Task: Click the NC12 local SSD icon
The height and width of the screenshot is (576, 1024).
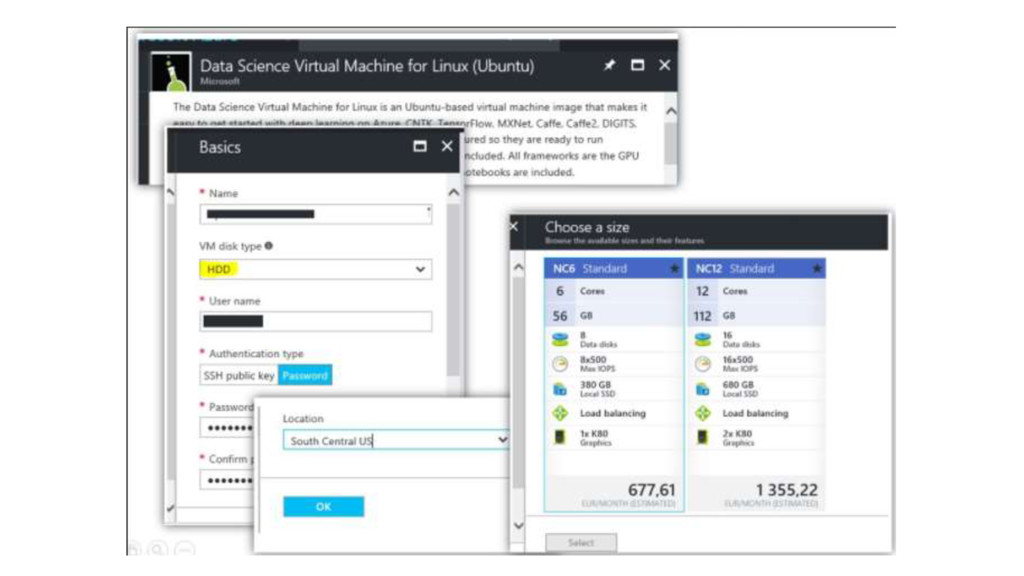Action: (703, 389)
